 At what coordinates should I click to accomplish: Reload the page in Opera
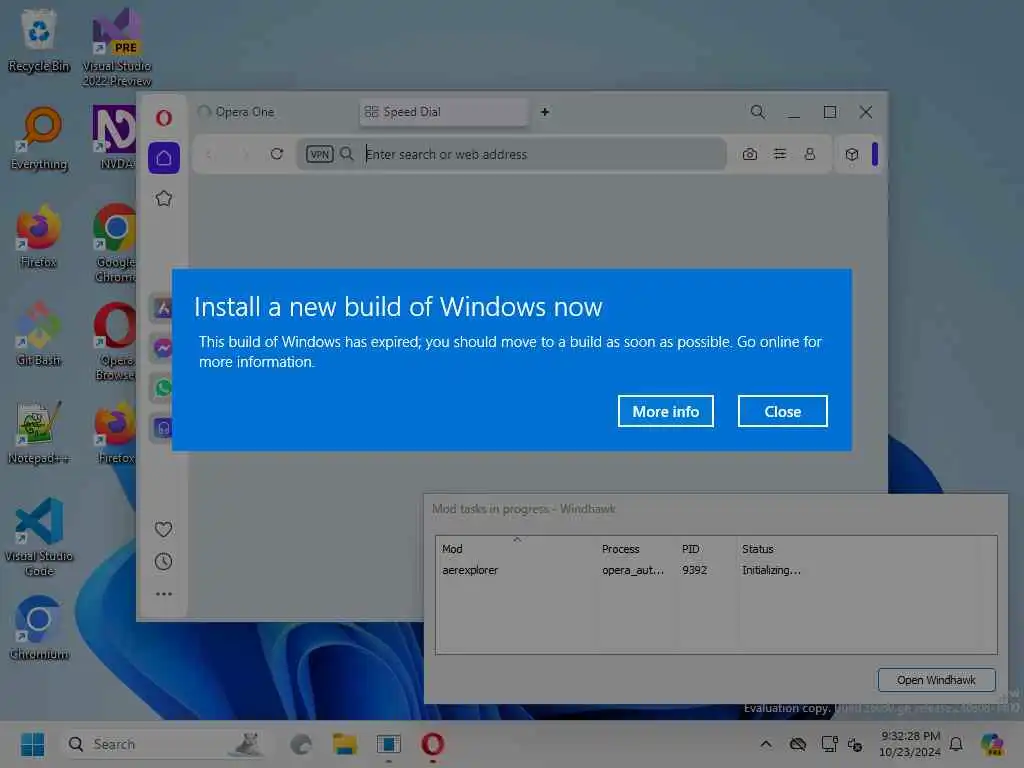pos(277,154)
